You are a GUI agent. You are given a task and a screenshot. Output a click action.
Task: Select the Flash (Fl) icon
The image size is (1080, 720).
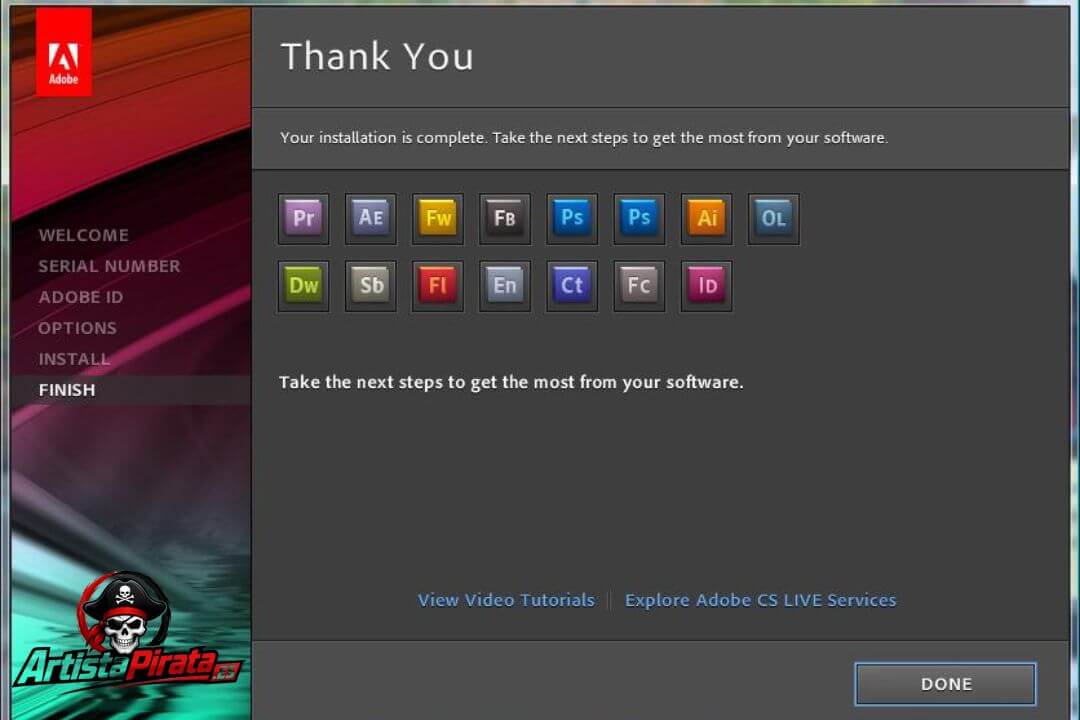point(438,286)
